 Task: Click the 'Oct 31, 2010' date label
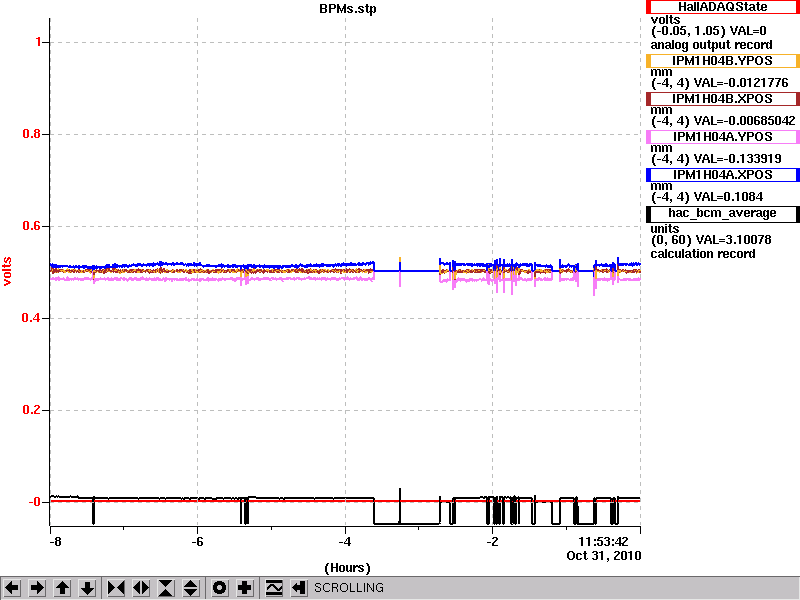[604, 556]
